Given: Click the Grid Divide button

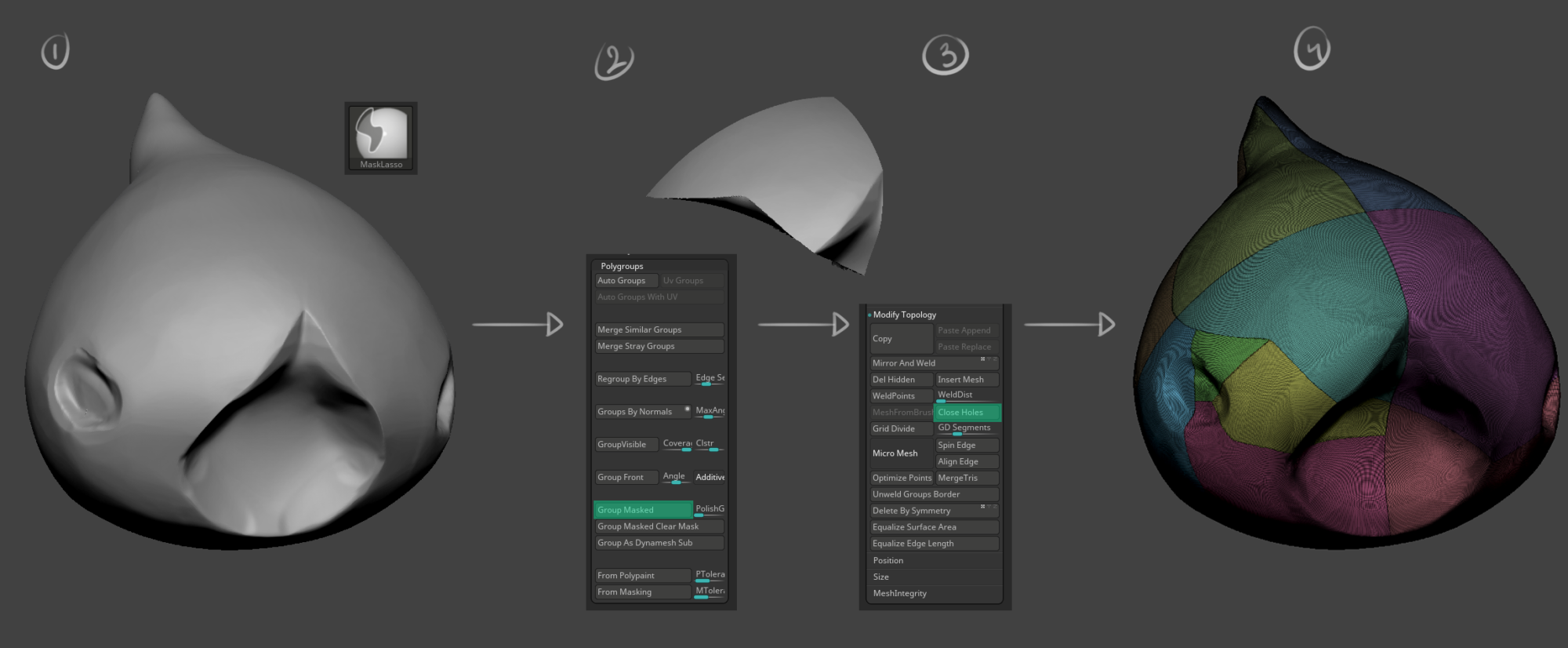Looking at the screenshot, I should 902,429.
